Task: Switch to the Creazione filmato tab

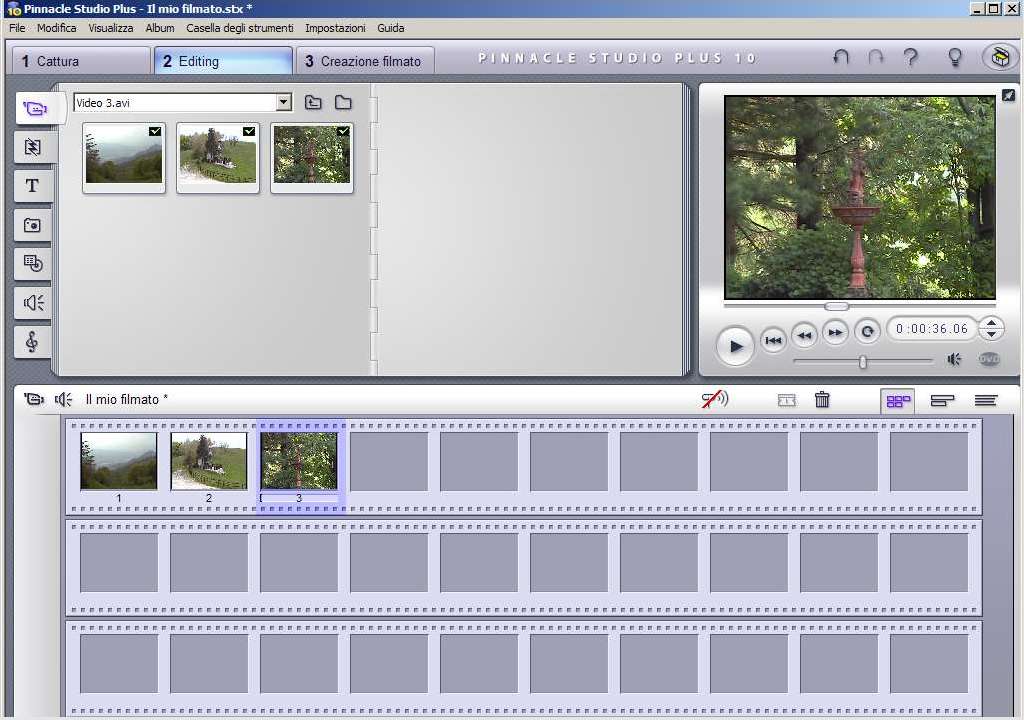Action: pos(365,61)
